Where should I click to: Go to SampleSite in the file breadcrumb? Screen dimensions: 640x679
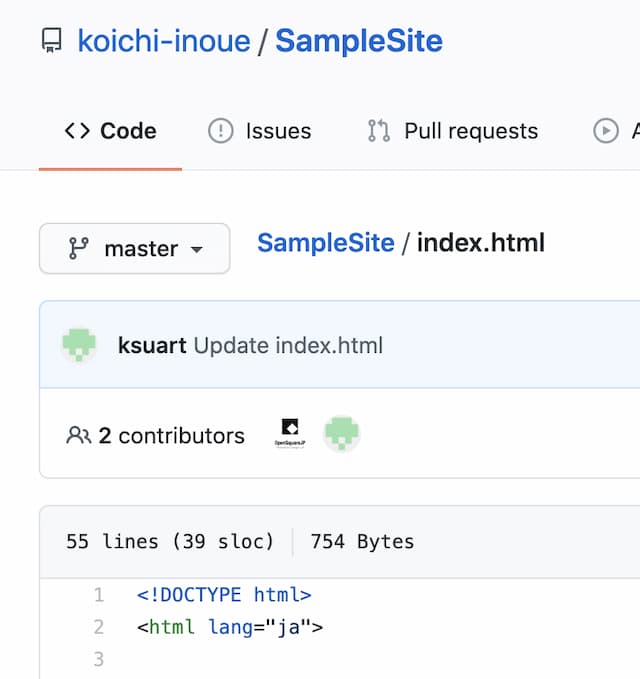click(325, 243)
